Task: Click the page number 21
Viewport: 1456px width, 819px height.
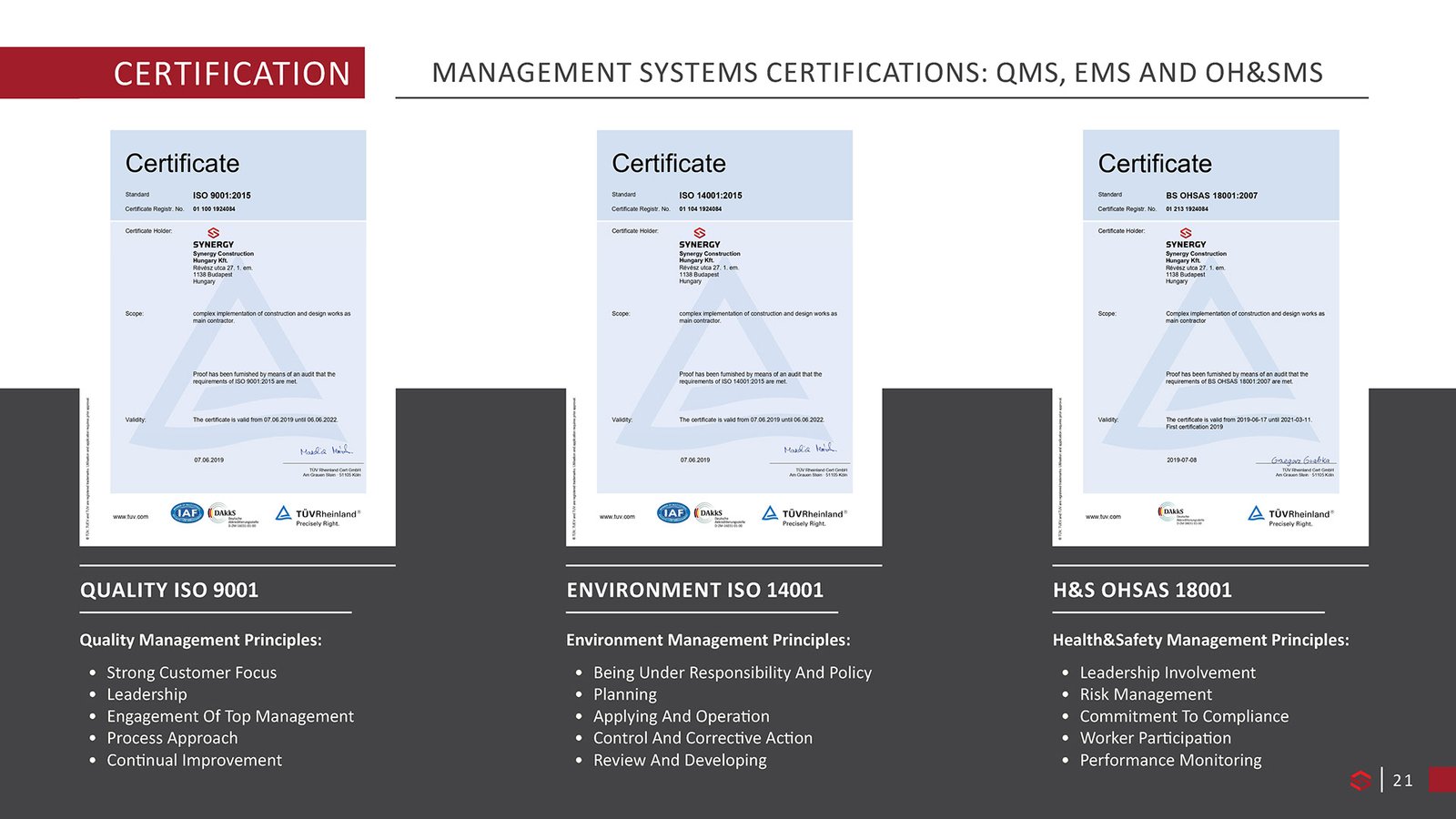Action: pos(1402,780)
